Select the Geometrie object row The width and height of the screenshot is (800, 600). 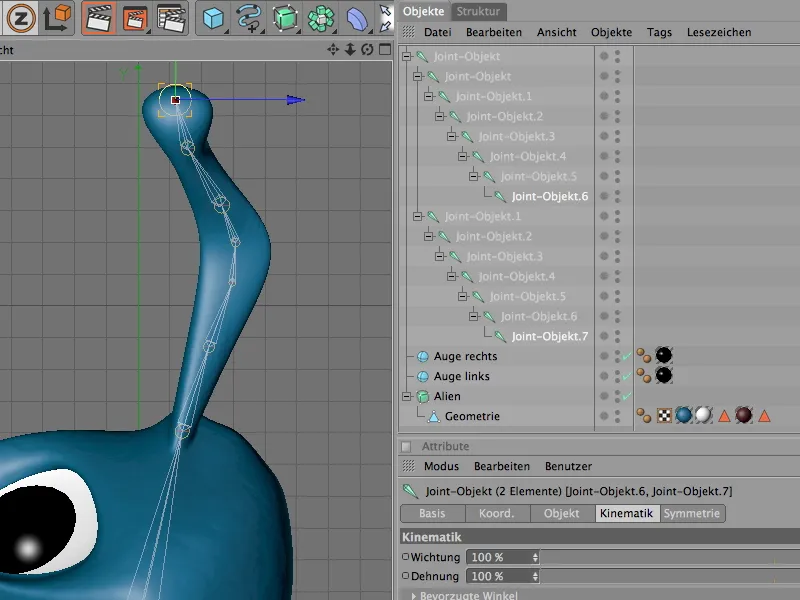[x=472, y=416]
